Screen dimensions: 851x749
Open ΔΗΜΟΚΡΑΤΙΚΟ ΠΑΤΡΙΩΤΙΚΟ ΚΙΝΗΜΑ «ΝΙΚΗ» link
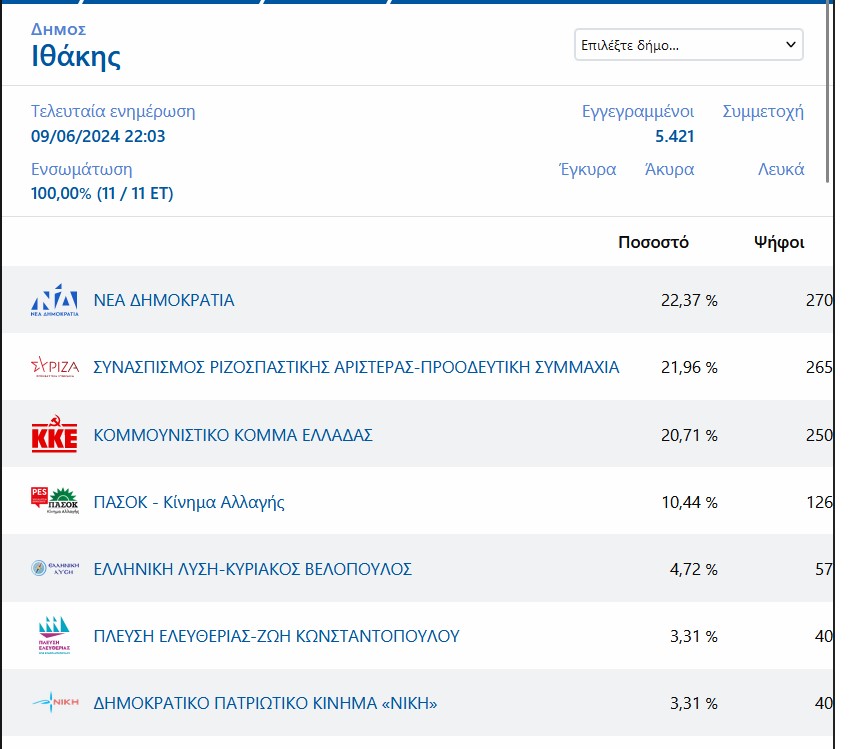265,703
